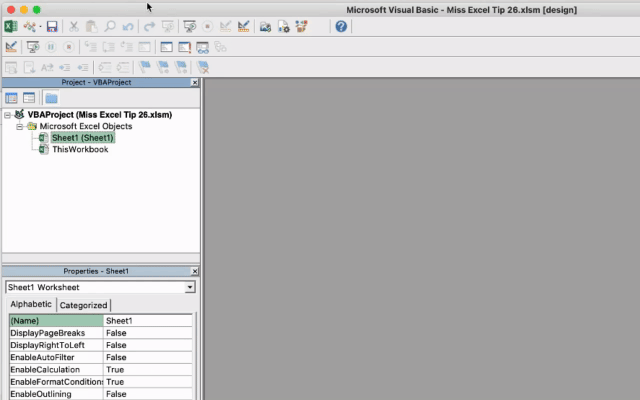Select ThisWorkbook in project tree
Screen dimensions: 640x400
point(80,149)
